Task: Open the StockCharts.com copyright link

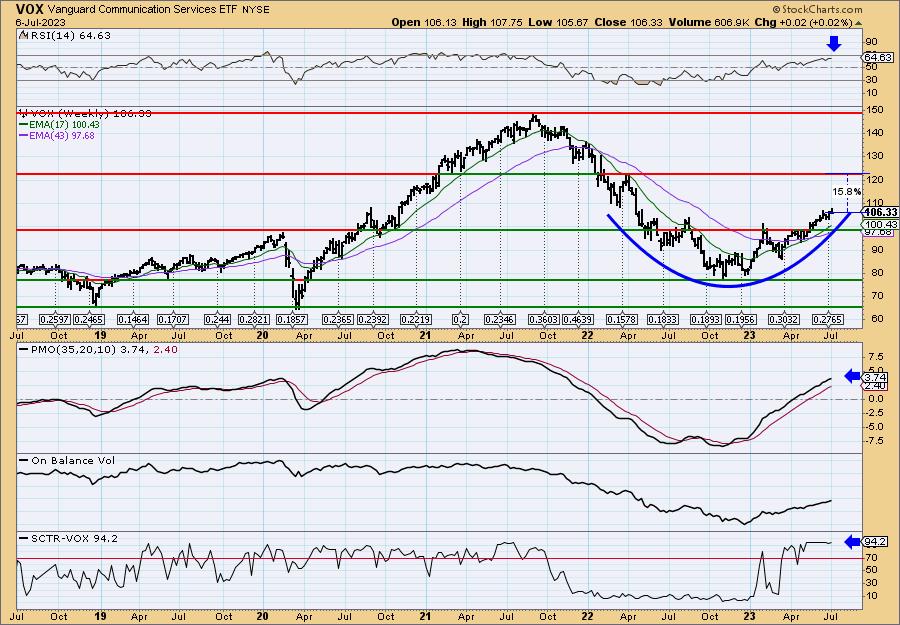Action: 817,9
